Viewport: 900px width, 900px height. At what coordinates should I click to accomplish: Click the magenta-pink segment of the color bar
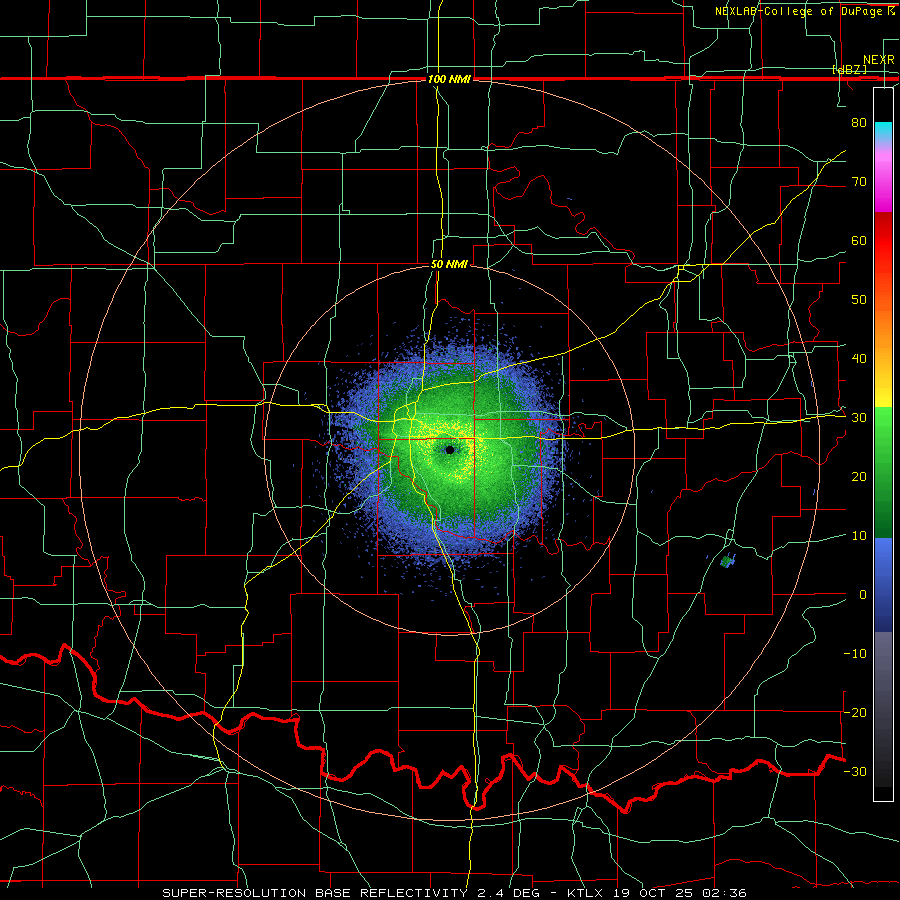point(883,181)
